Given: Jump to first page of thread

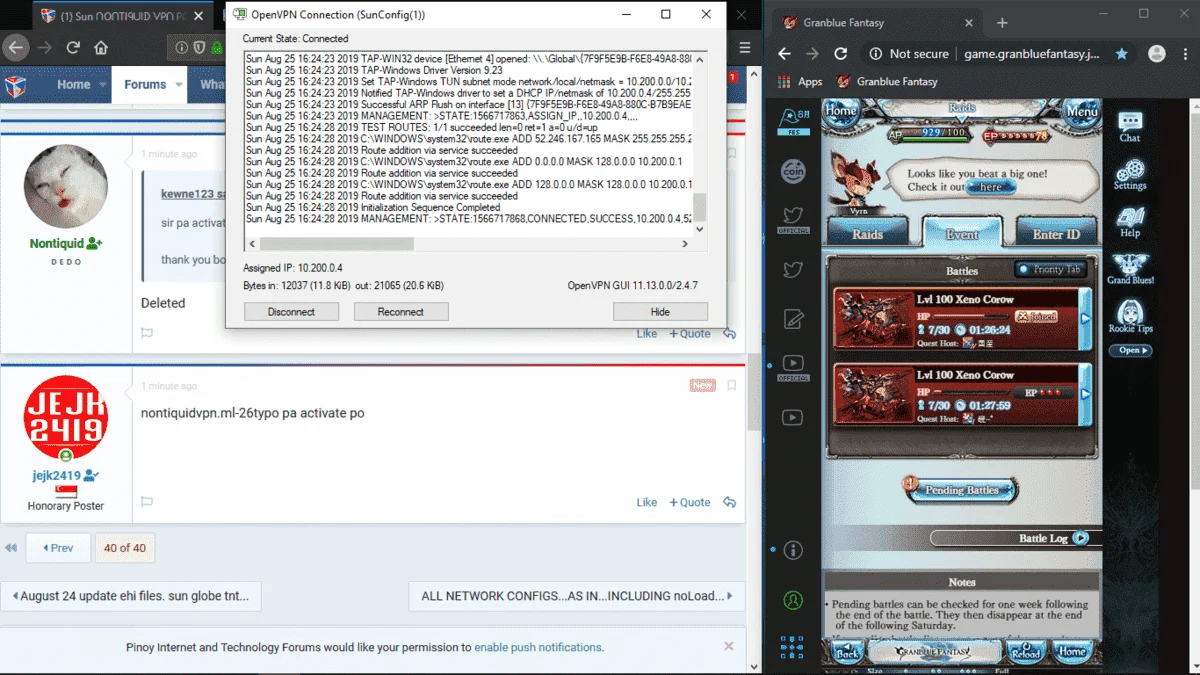Looking at the screenshot, I should pos(11,548).
